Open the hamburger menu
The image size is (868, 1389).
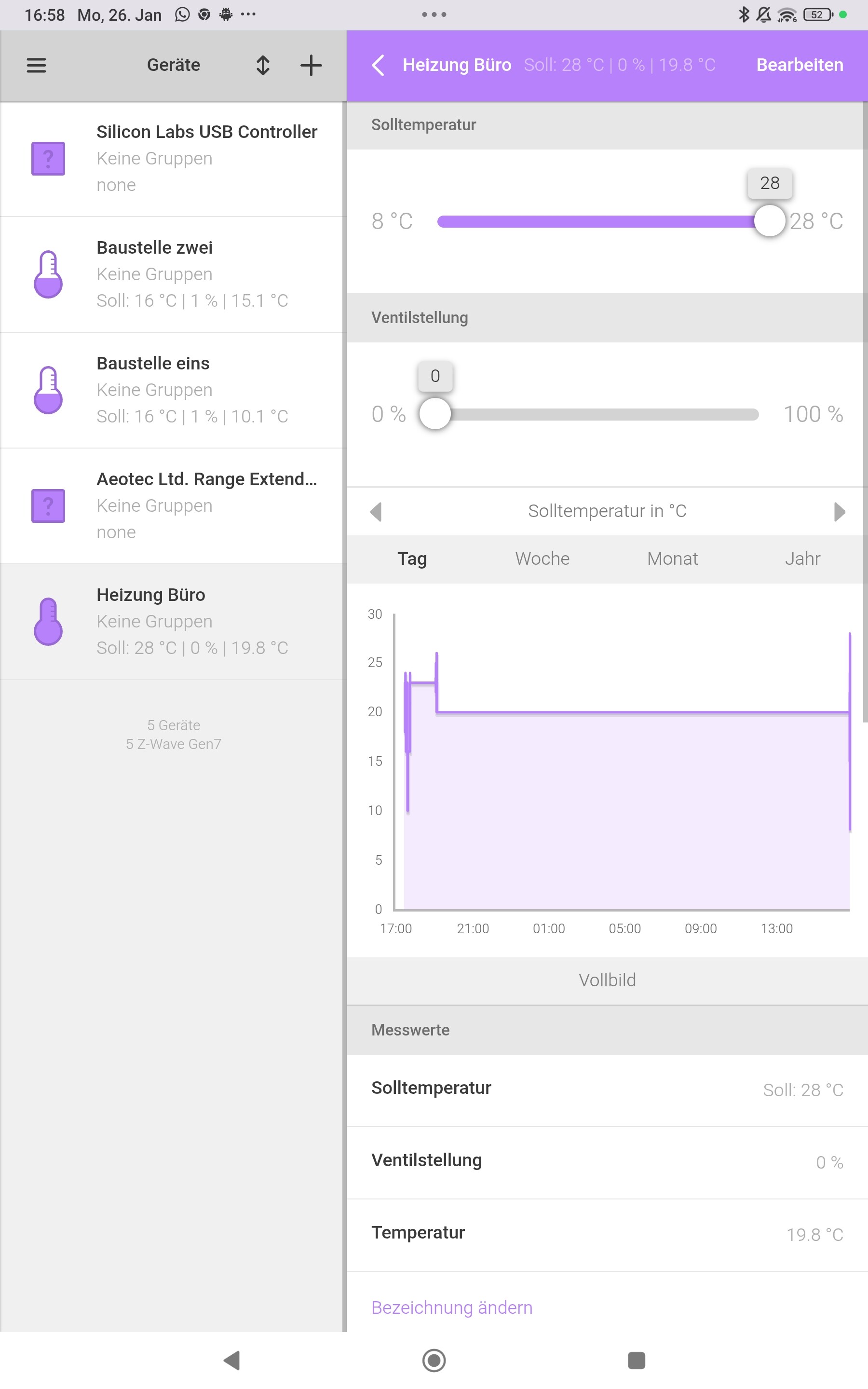point(36,65)
